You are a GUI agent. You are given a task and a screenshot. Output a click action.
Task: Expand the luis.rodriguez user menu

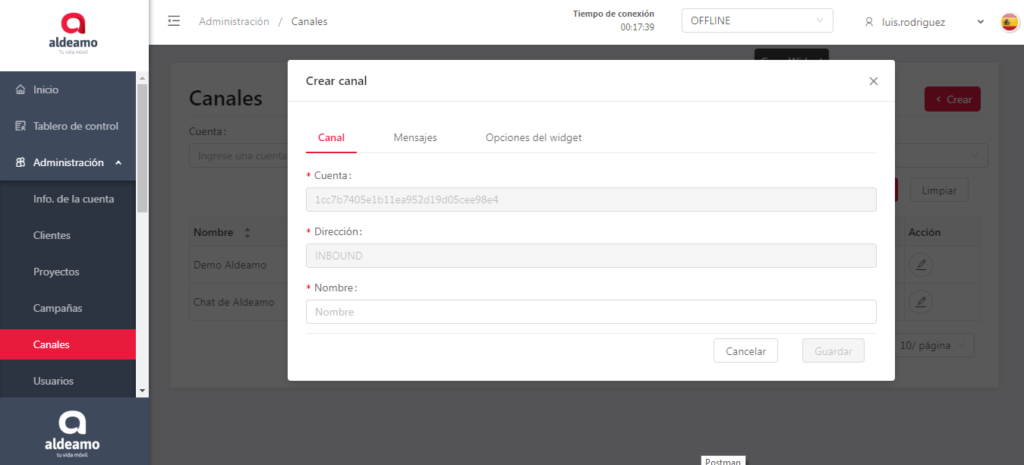click(x=924, y=22)
